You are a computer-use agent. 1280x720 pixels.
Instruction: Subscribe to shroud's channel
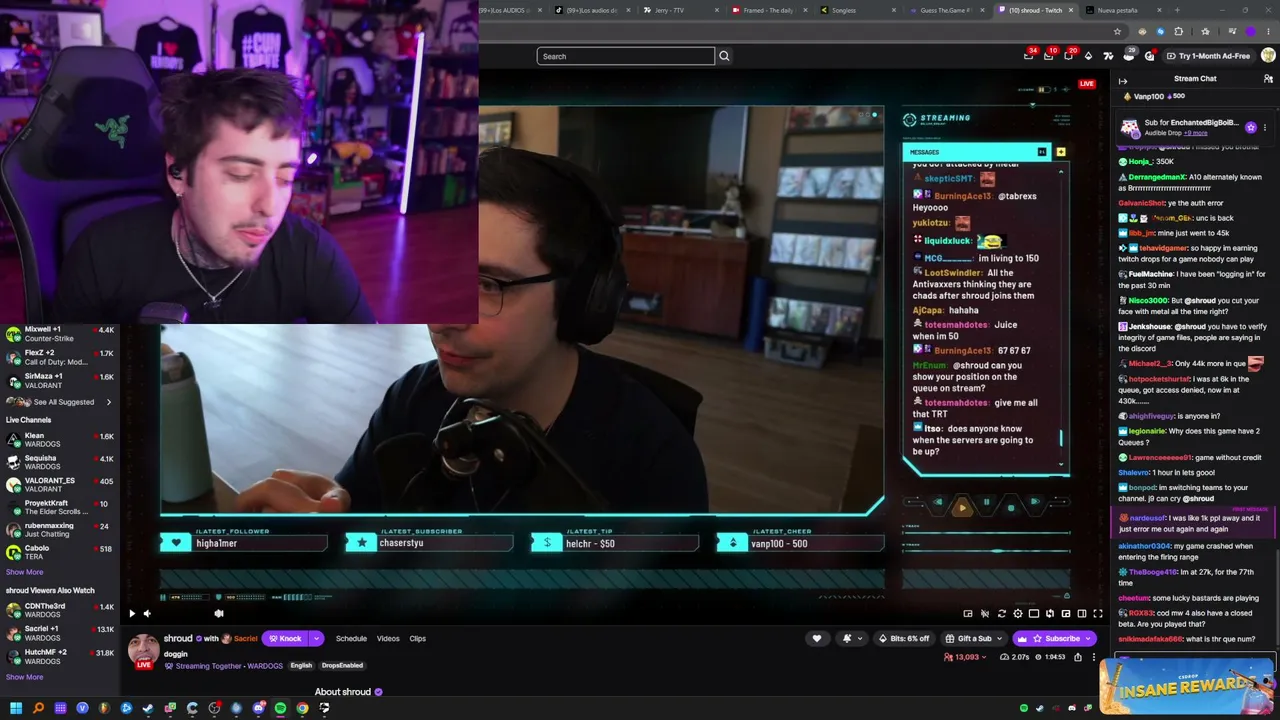click(1056, 638)
